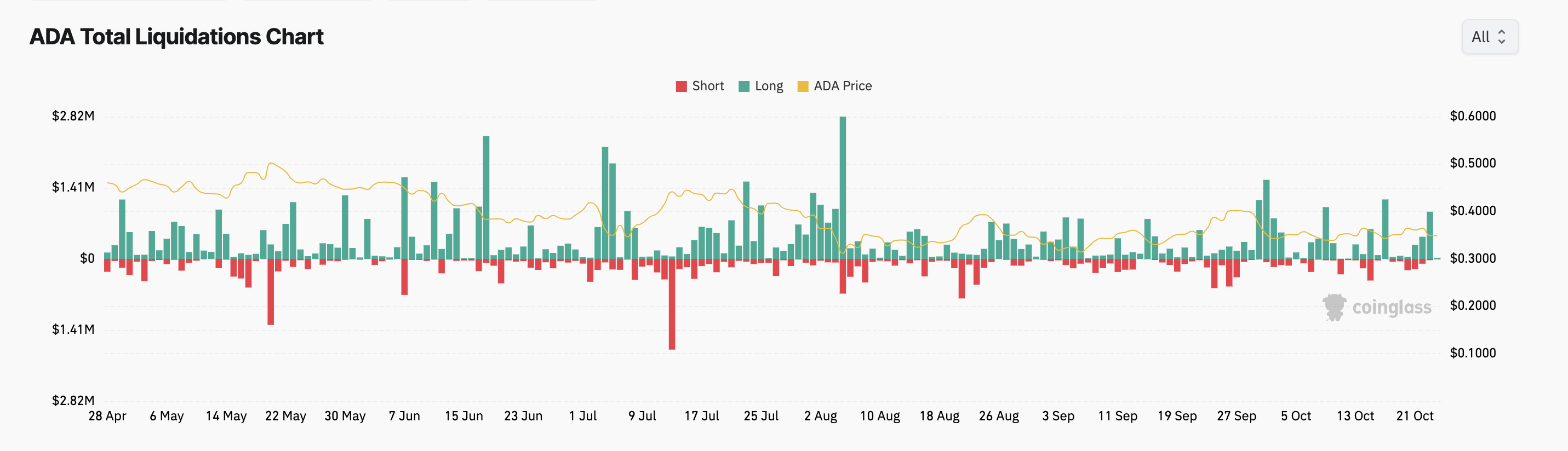Toggle the ADA Price legend entry
Screen dimensions: 1568x451
tap(834, 86)
